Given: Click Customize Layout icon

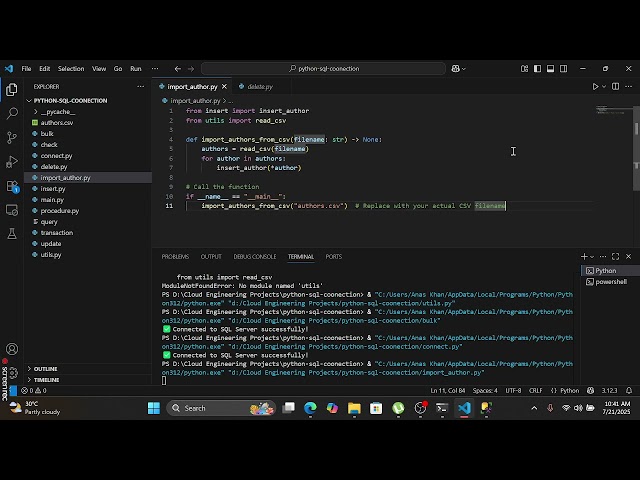Looking at the screenshot, I should tap(524, 69).
